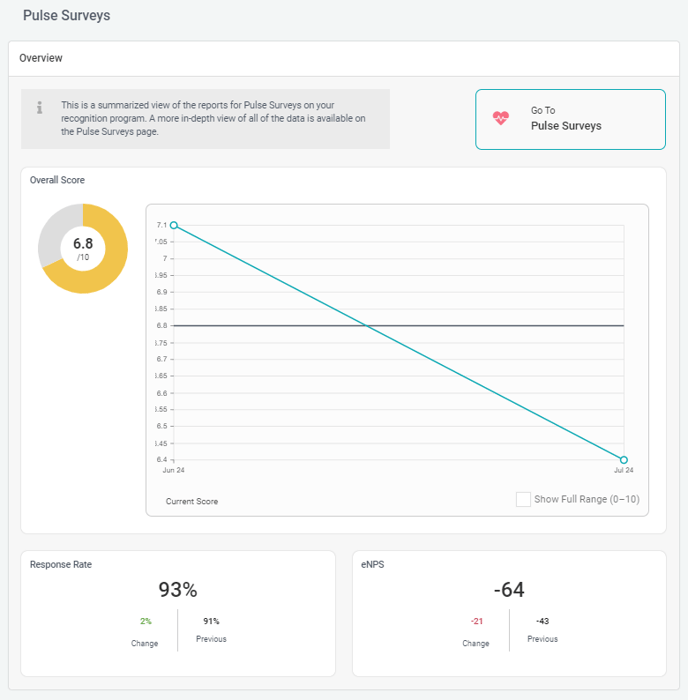
Task: Click the green 2% change value
Action: coord(145,621)
